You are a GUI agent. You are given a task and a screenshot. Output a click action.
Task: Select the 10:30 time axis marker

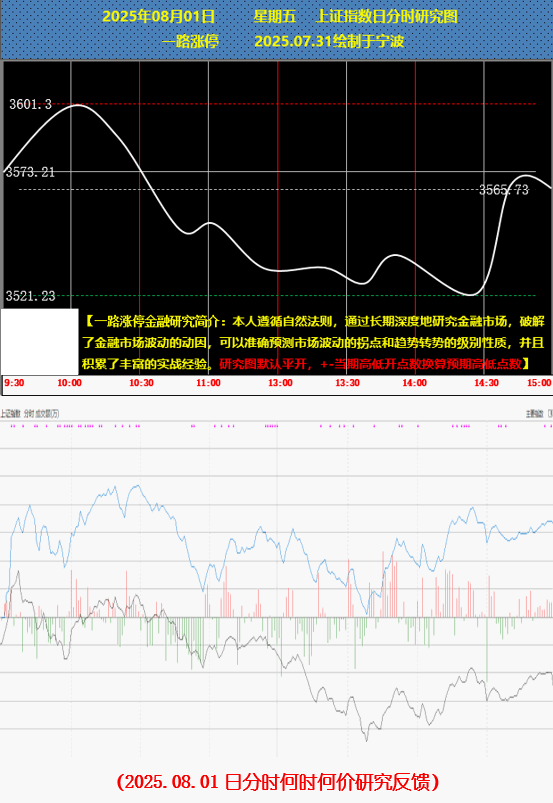tap(141, 383)
